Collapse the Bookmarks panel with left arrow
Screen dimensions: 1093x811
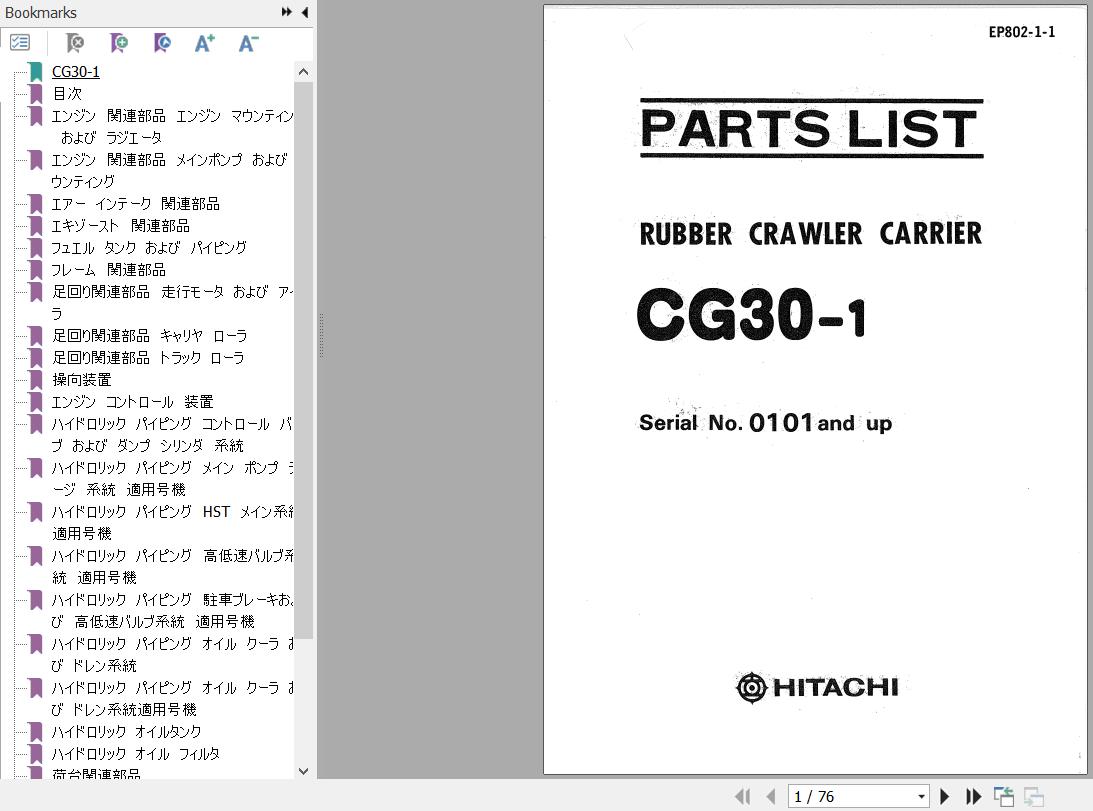[305, 12]
